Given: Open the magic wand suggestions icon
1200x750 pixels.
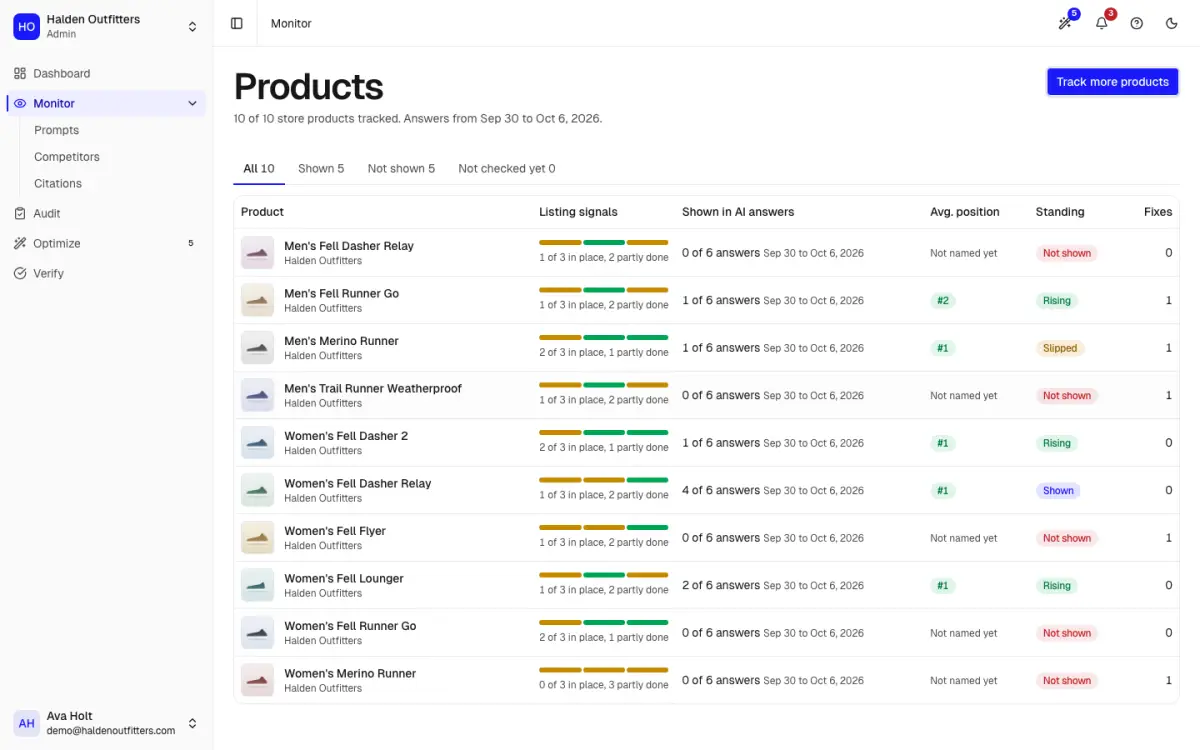Looking at the screenshot, I should click(x=1065, y=23).
